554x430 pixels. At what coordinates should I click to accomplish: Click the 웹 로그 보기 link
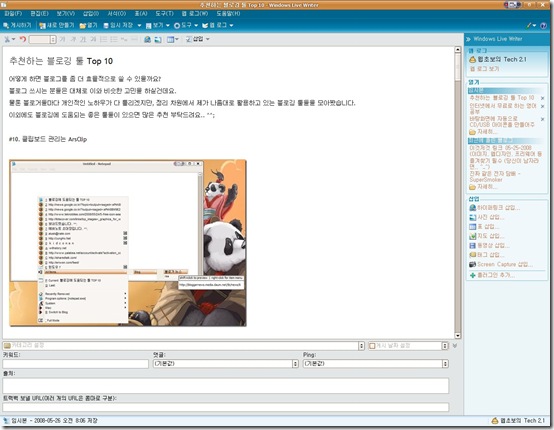pyautogui.click(x=484, y=69)
